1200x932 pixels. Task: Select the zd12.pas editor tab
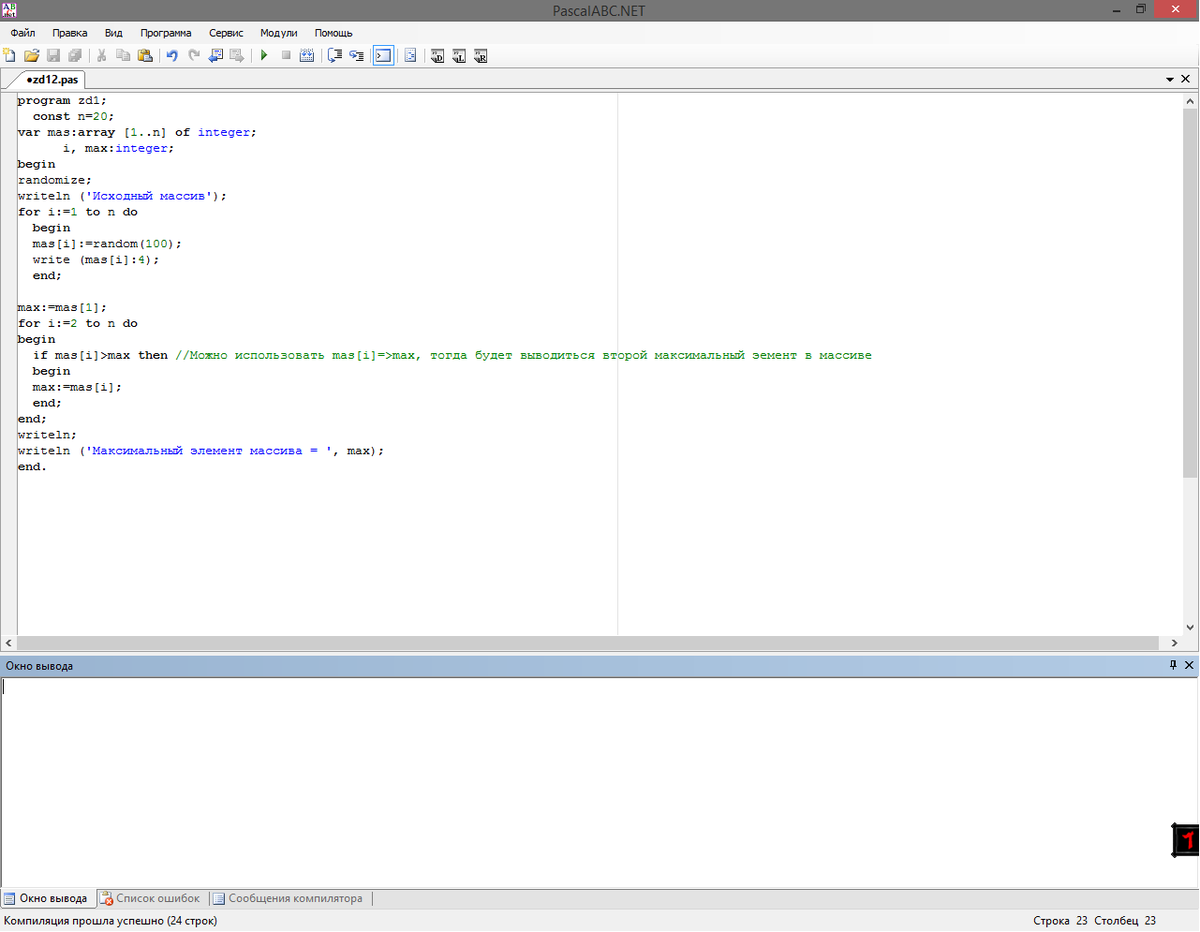coord(54,79)
